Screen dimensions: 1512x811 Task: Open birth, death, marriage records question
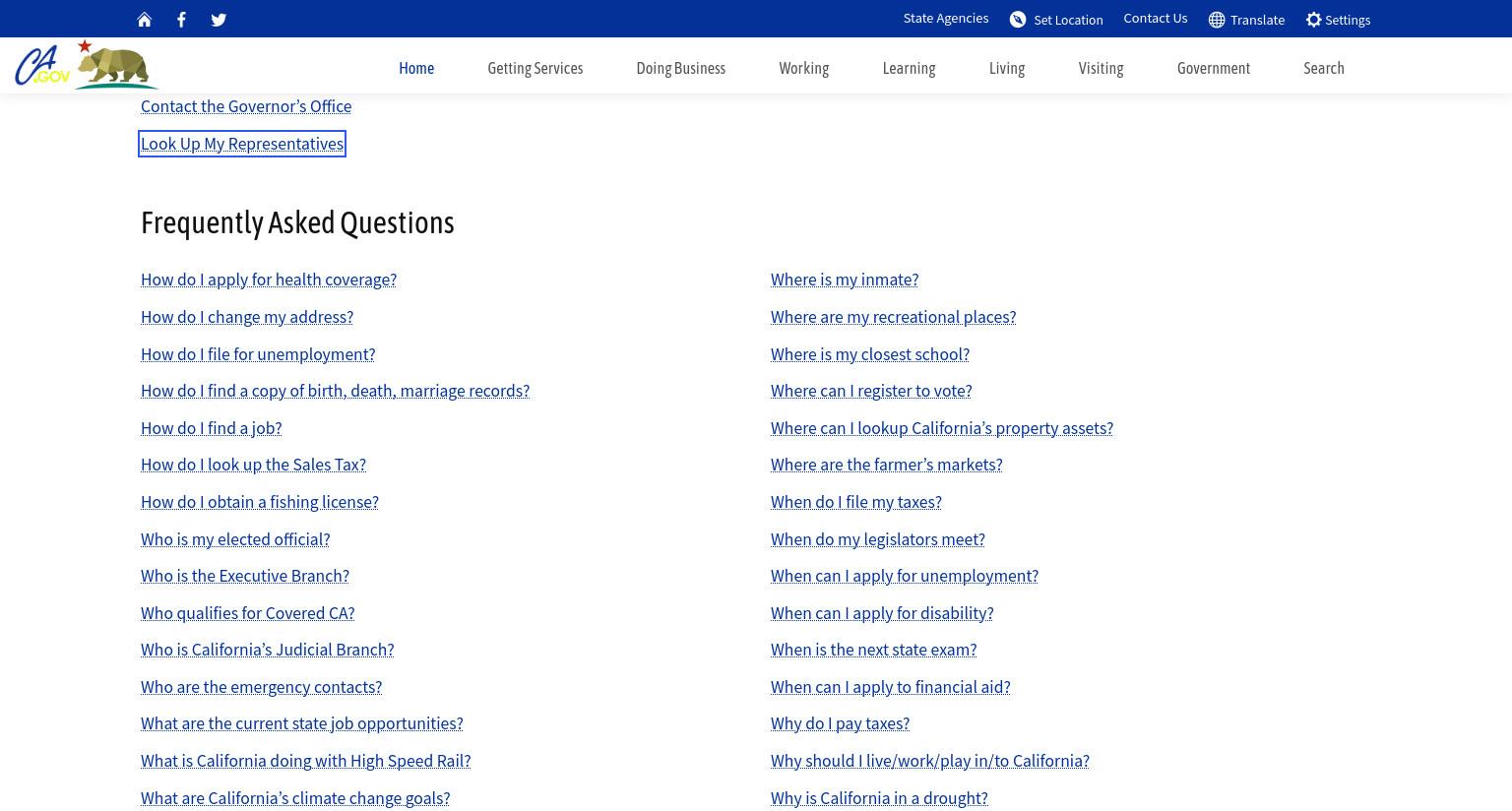coord(335,391)
